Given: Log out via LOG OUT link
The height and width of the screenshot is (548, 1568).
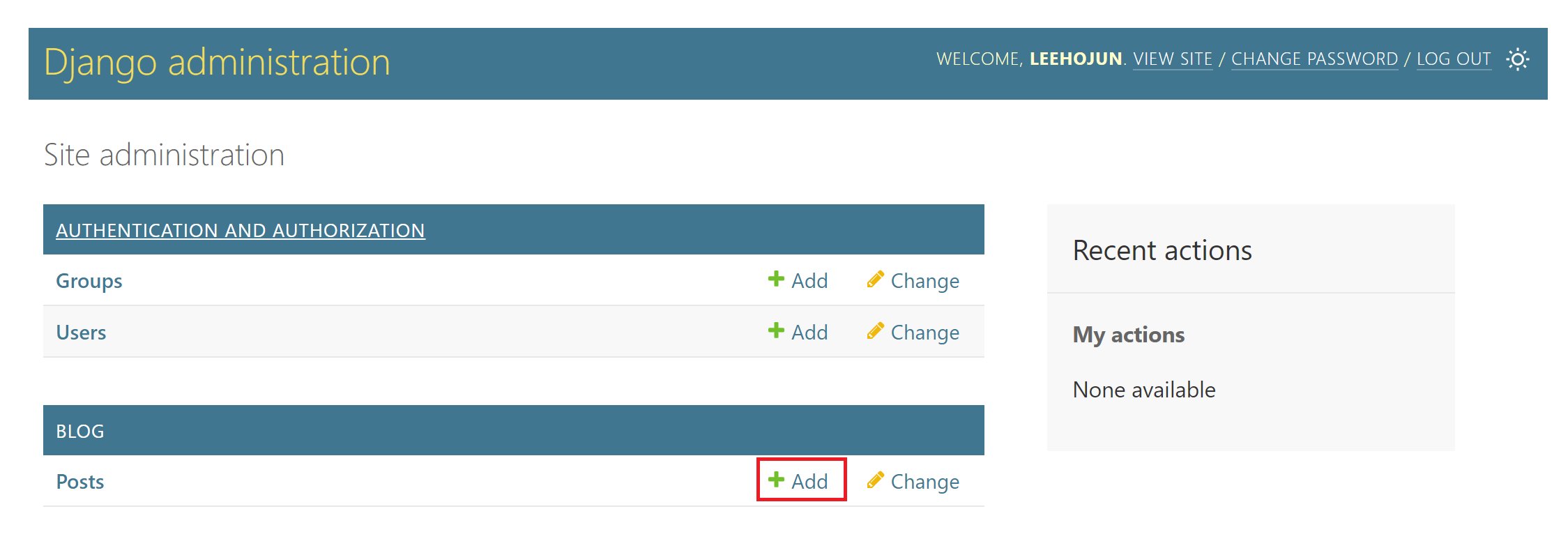Looking at the screenshot, I should point(1454,59).
